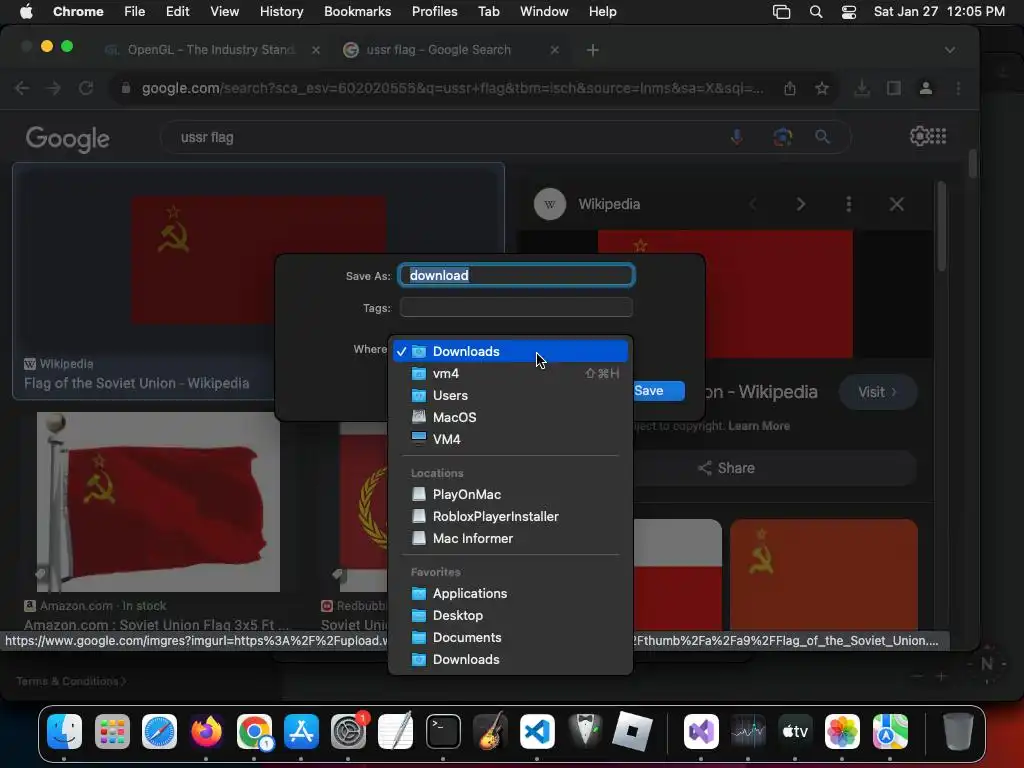Close the Wikipedia image preview panel

tap(897, 204)
